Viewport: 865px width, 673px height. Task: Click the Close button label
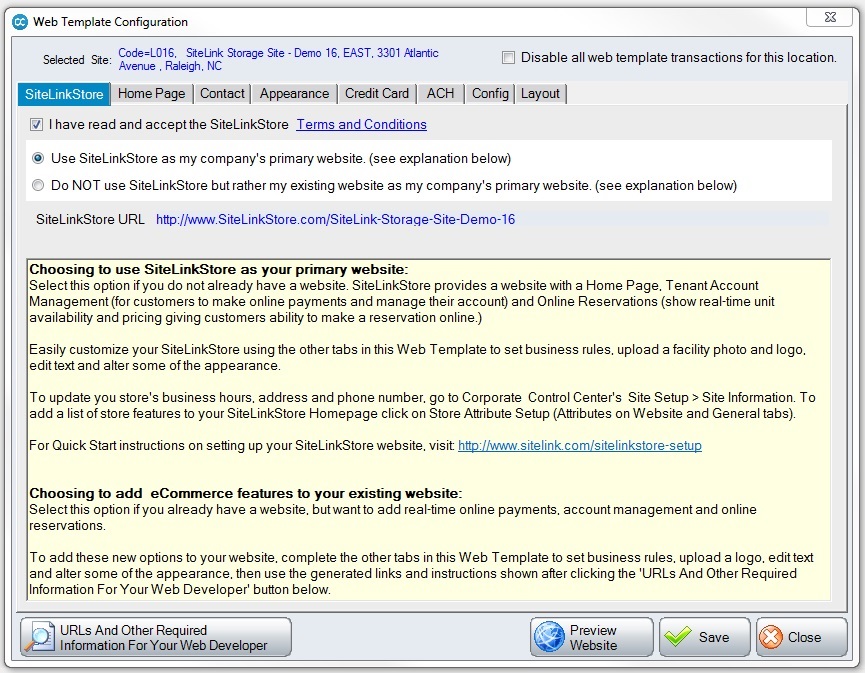tap(804, 637)
